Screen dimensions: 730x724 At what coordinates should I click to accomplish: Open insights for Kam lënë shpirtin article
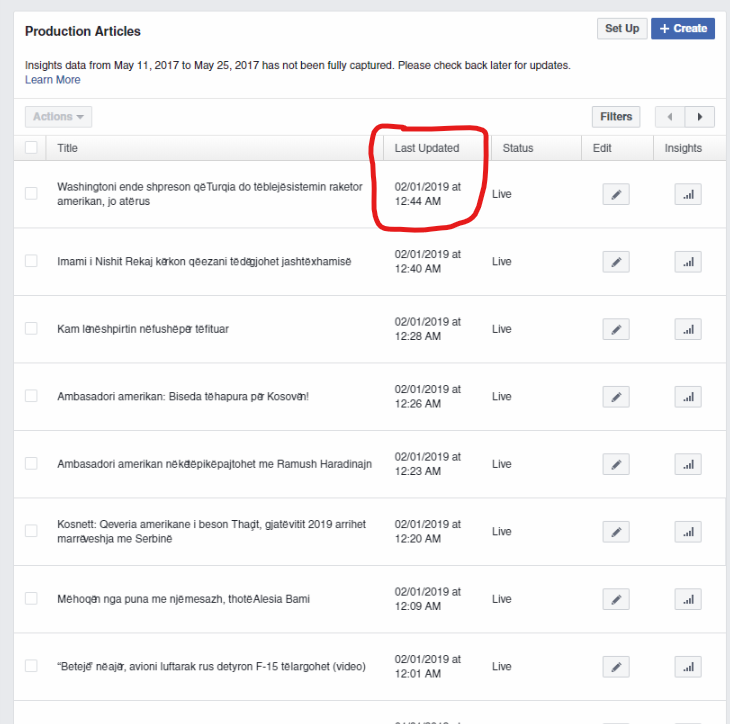688,329
